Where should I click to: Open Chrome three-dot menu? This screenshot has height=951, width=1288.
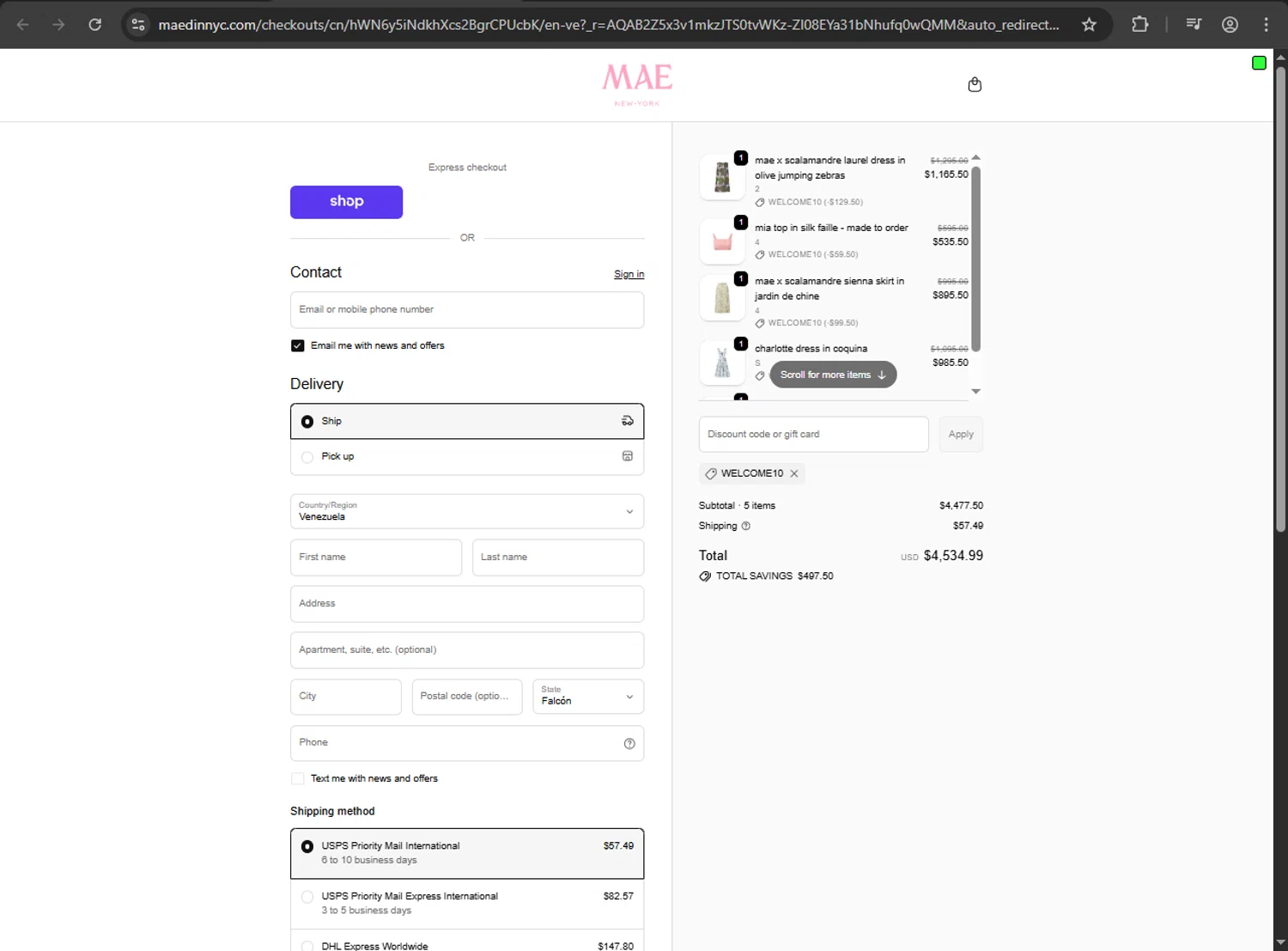[1266, 24]
